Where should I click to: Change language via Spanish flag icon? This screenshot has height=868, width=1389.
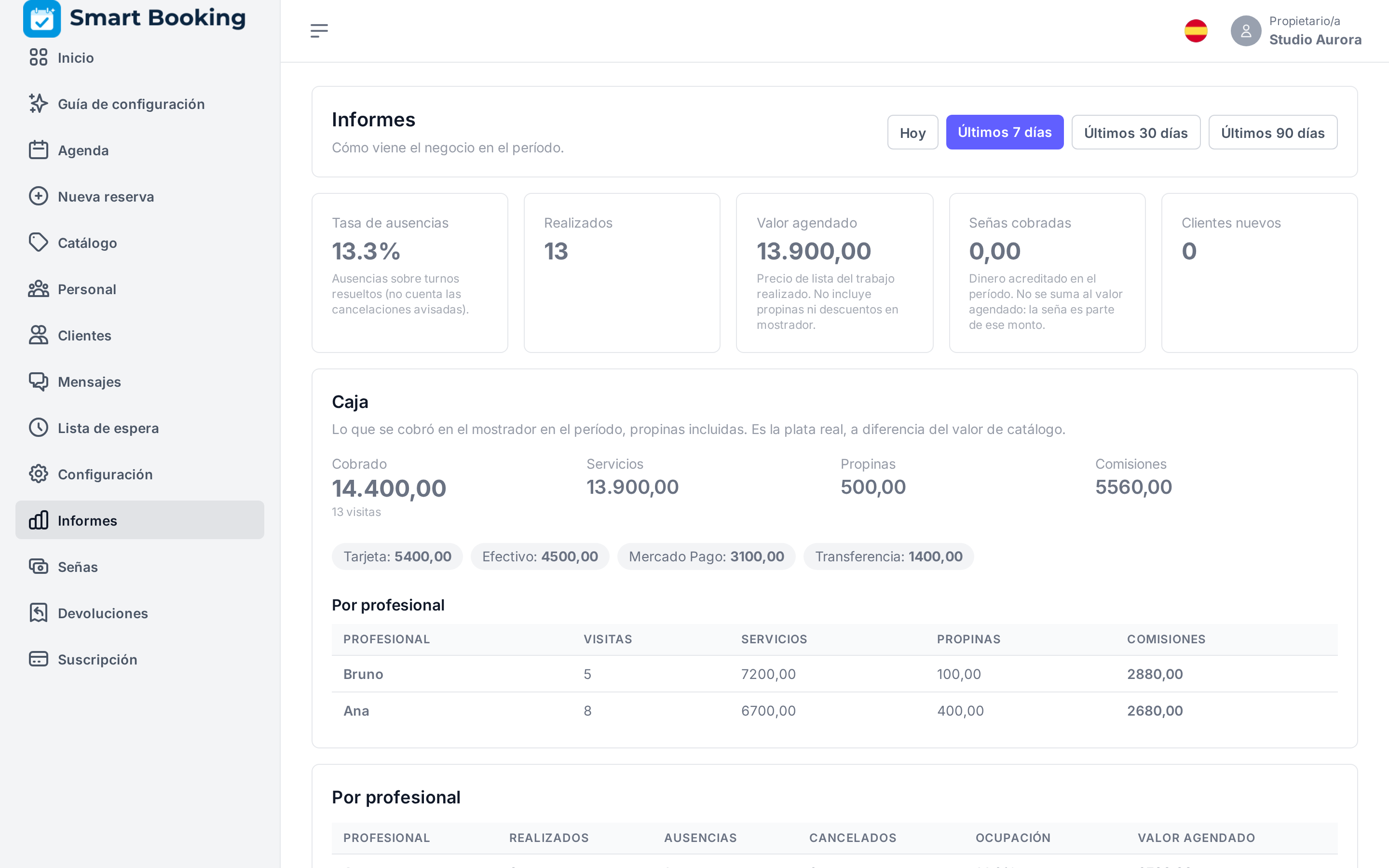click(x=1196, y=31)
